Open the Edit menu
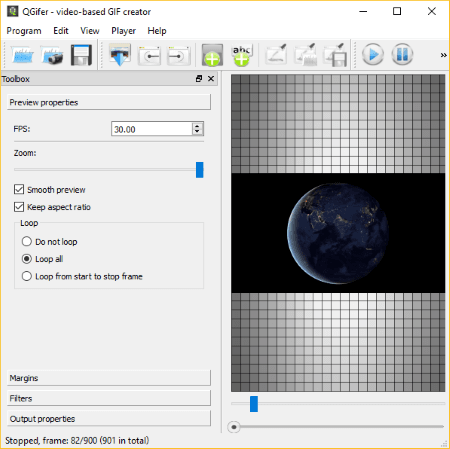The height and width of the screenshot is (449, 450). [x=61, y=31]
